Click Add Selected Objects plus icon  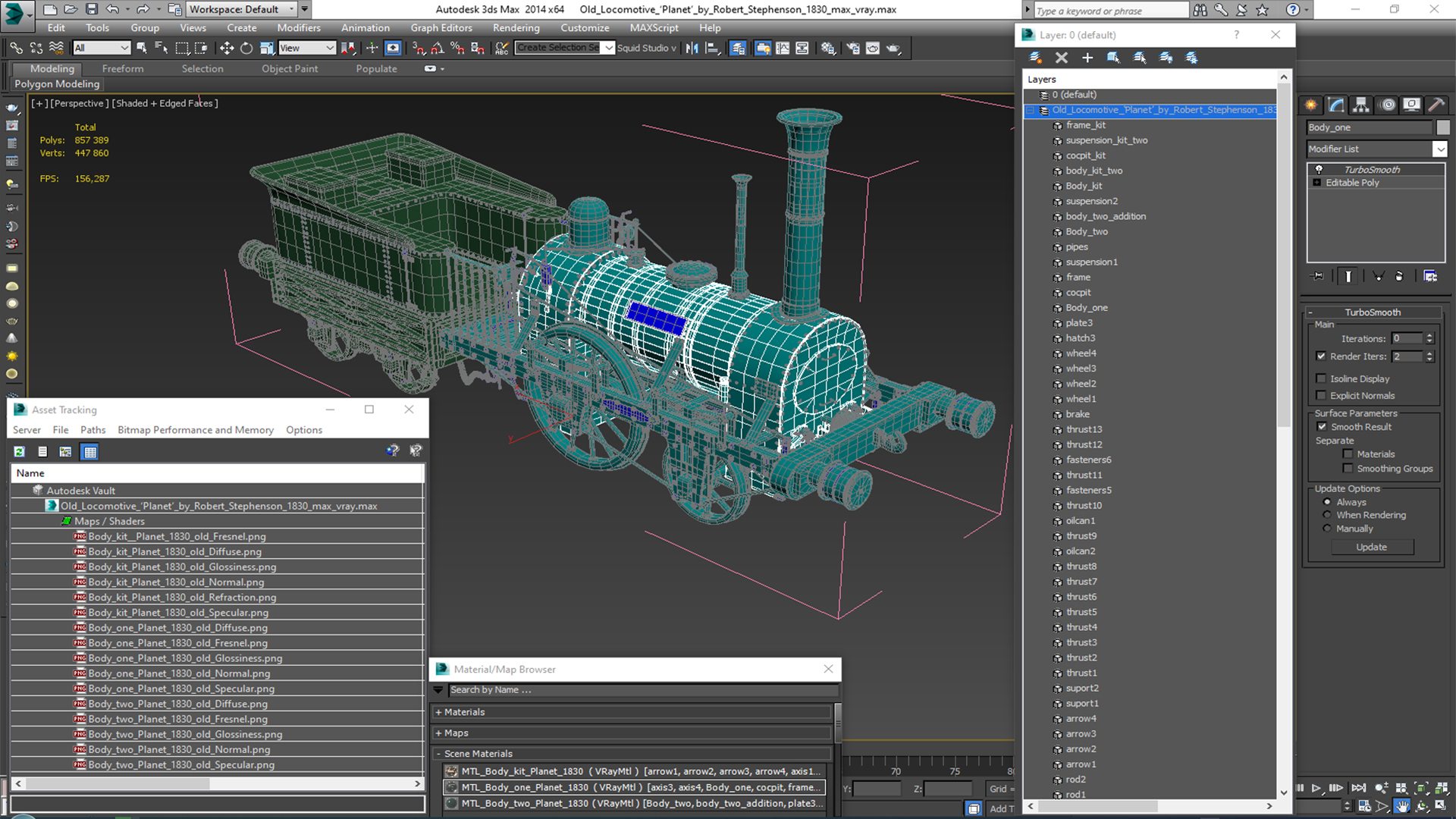[x=1087, y=58]
